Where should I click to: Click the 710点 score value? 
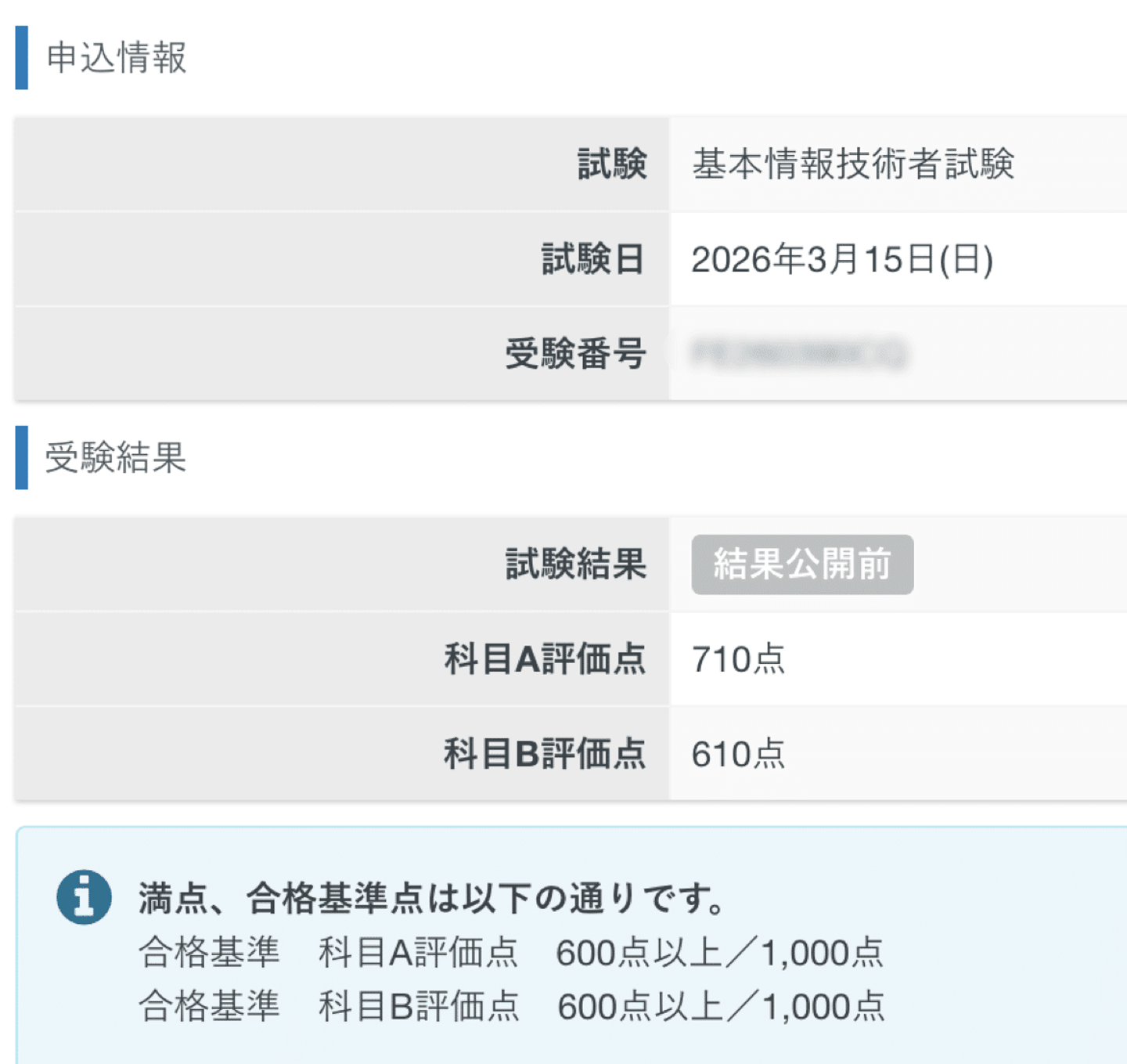[x=738, y=659]
